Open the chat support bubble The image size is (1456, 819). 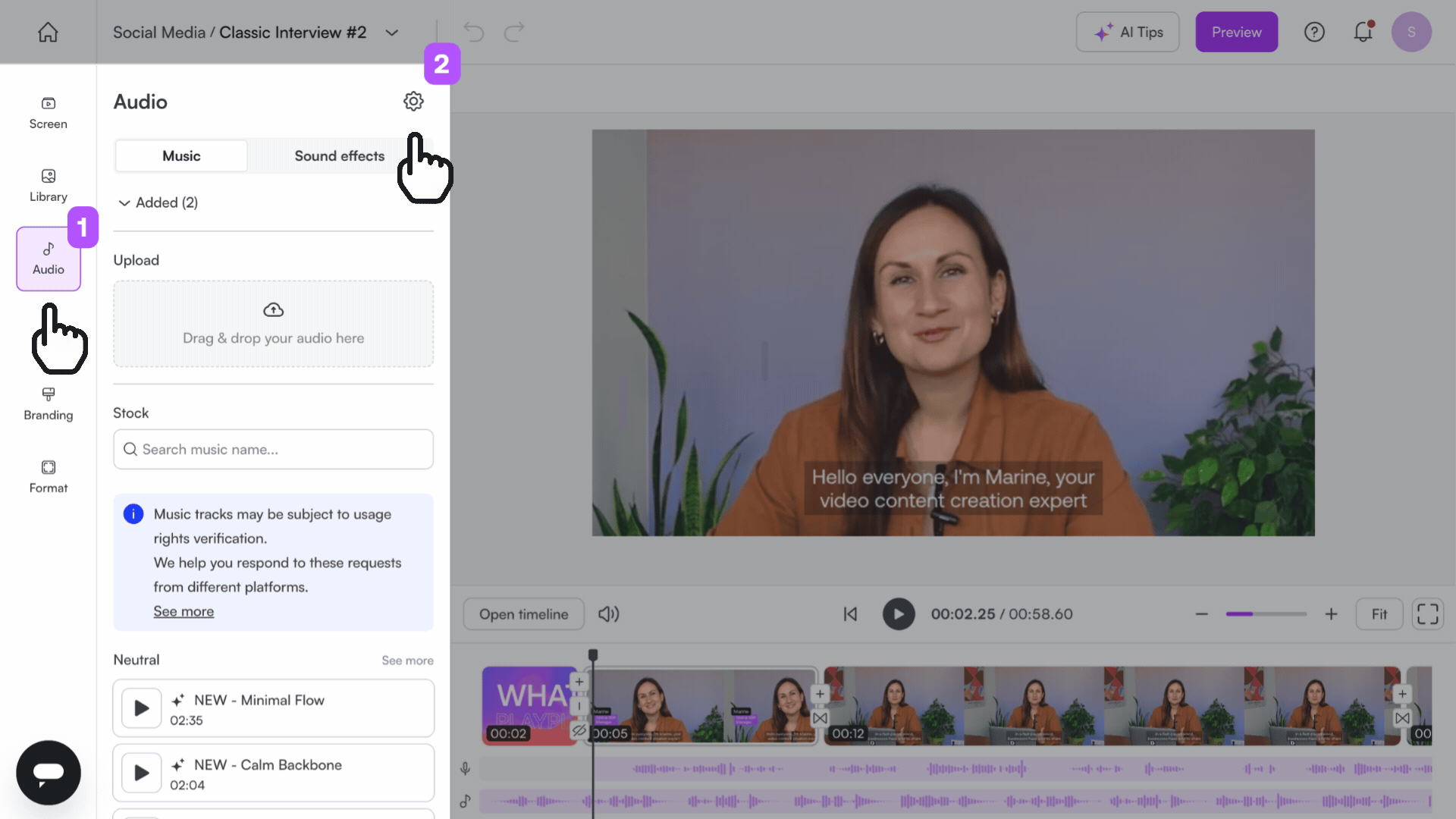point(49,772)
